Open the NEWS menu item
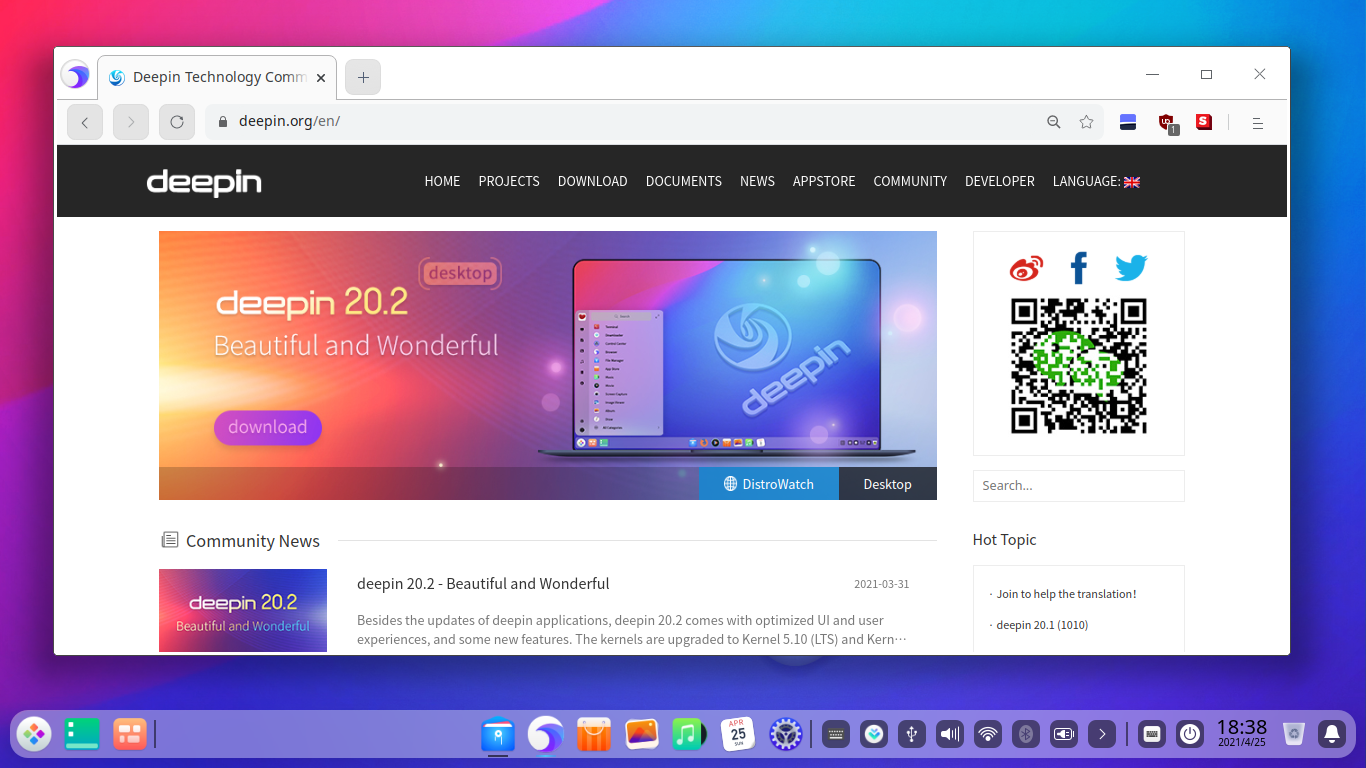Screen dimensions: 1366x768 coord(757,181)
